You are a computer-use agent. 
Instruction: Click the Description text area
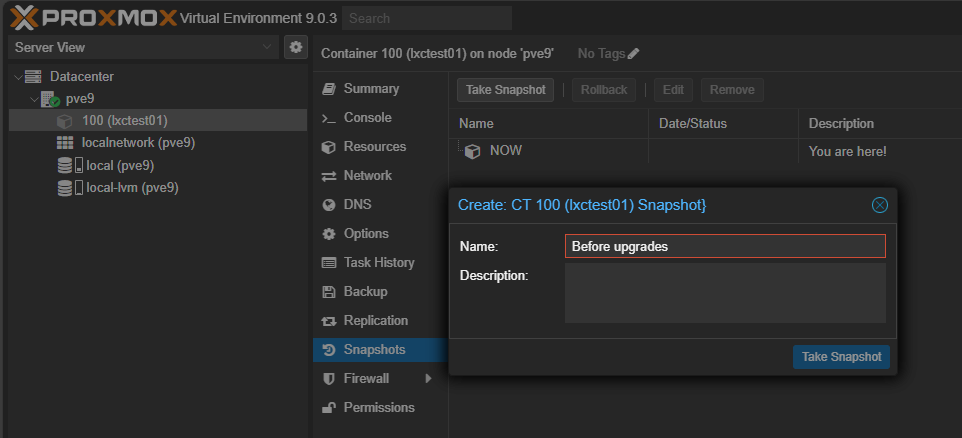click(725, 293)
